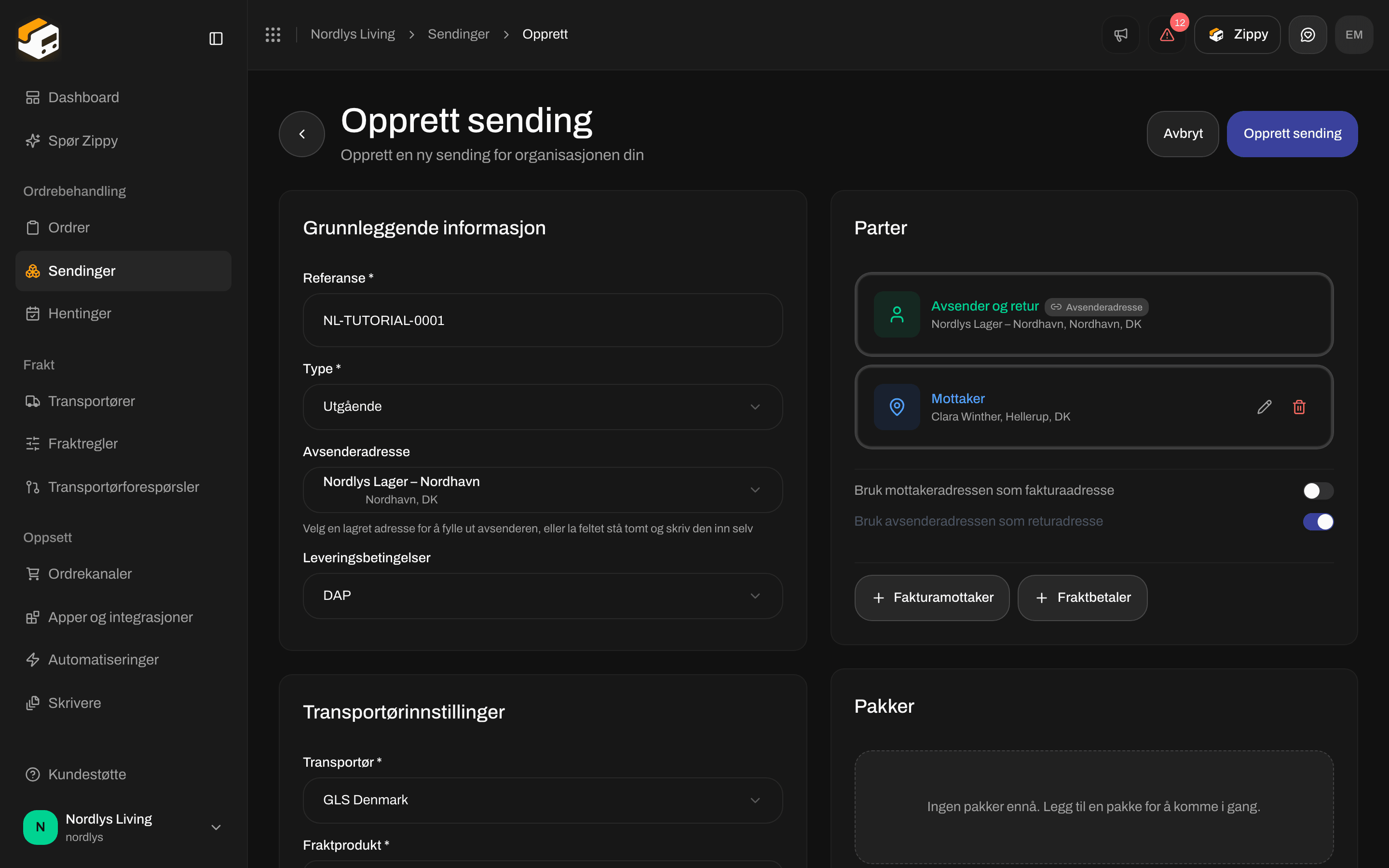Expand Nordlys Living organization switcher
Viewport: 1389px width, 868px height.
coord(123,827)
